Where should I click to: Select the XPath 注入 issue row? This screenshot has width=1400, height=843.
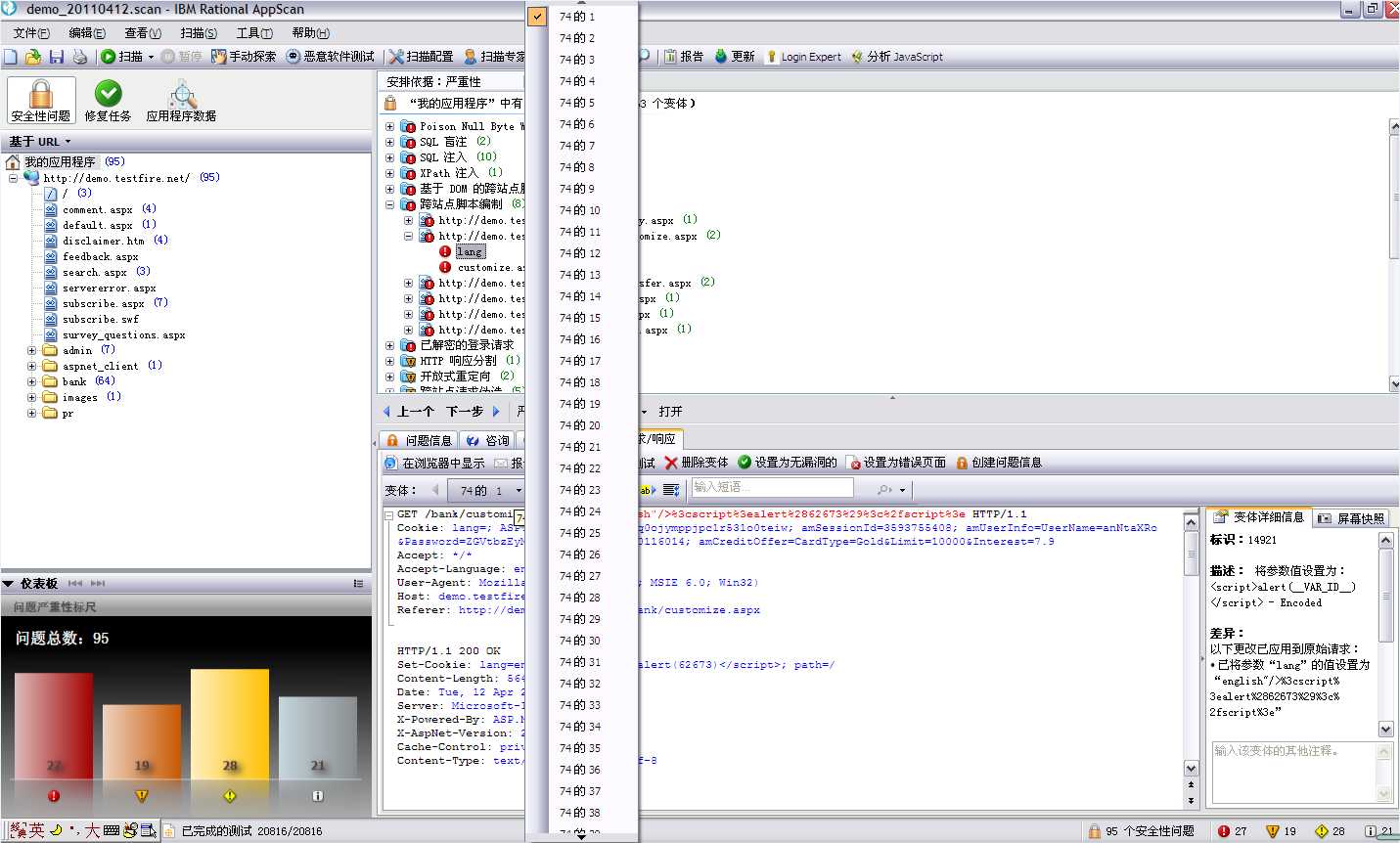tap(450, 173)
